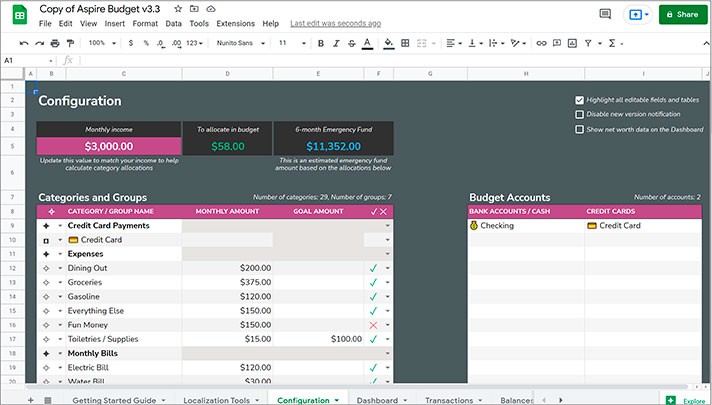
Task: Open horizontal align options
Action: (x=454, y=43)
